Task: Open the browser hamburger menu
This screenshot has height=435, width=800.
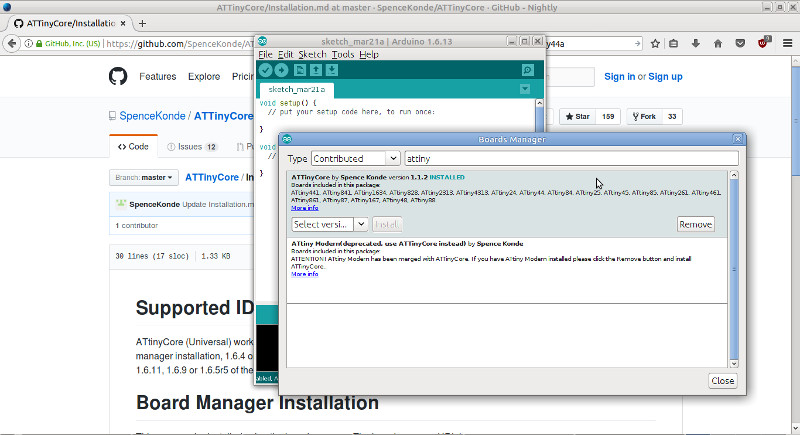Action: [787, 44]
